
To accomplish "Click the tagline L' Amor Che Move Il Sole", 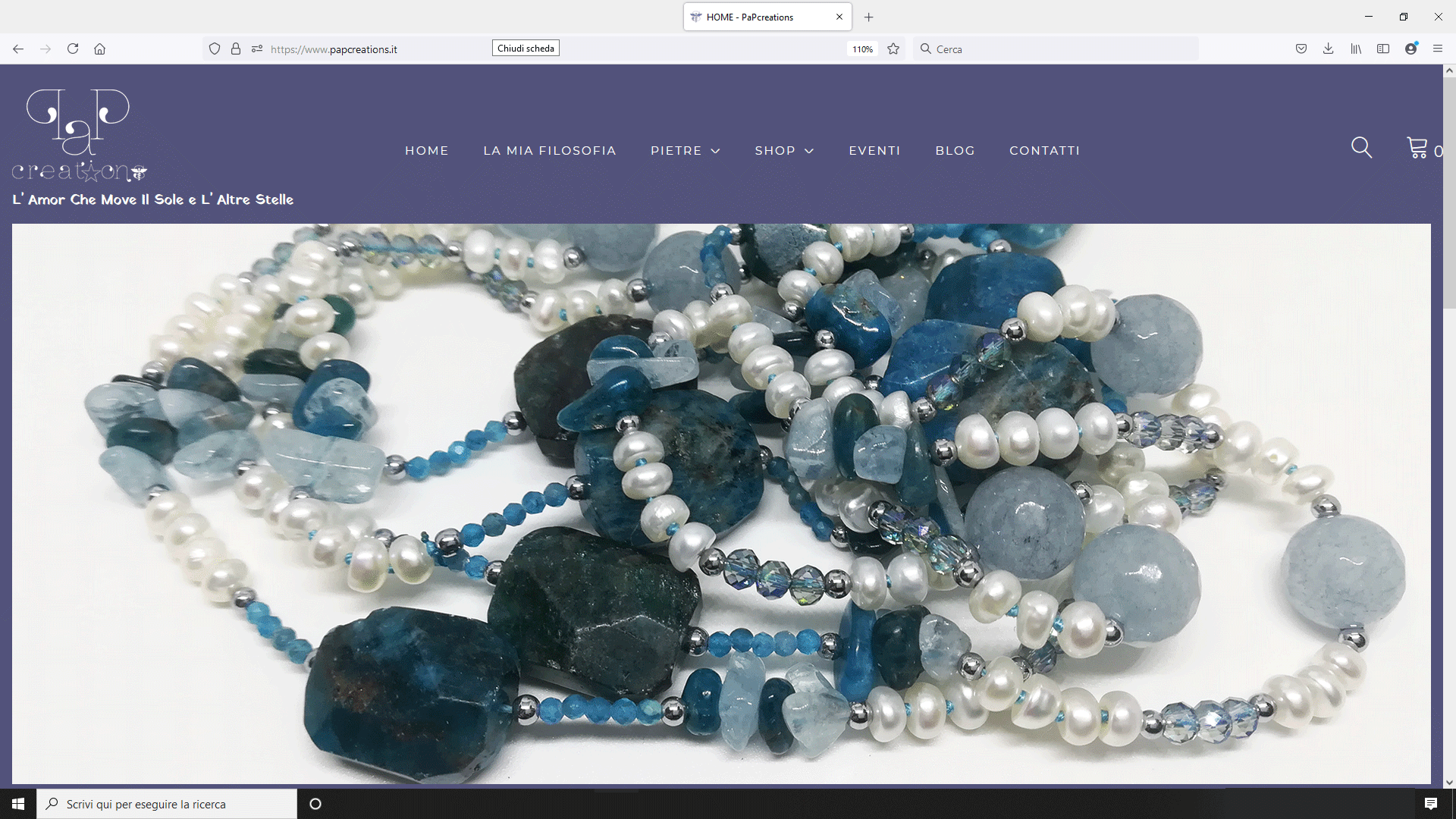I will [x=152, y=199].
